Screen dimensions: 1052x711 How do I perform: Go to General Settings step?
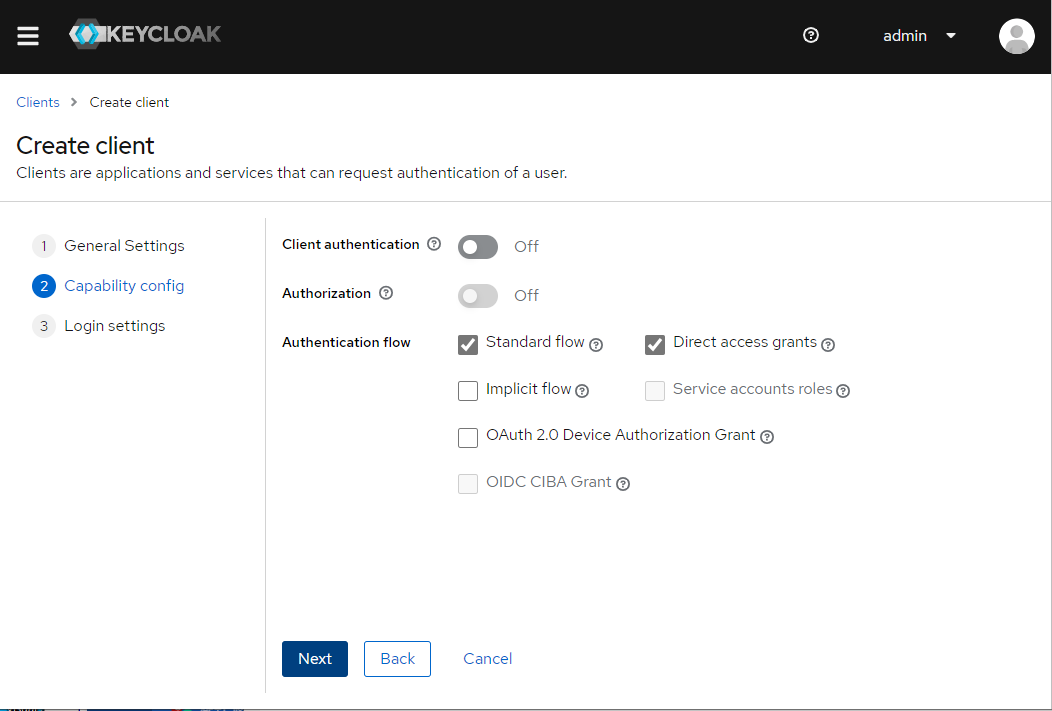pos(124,246)
